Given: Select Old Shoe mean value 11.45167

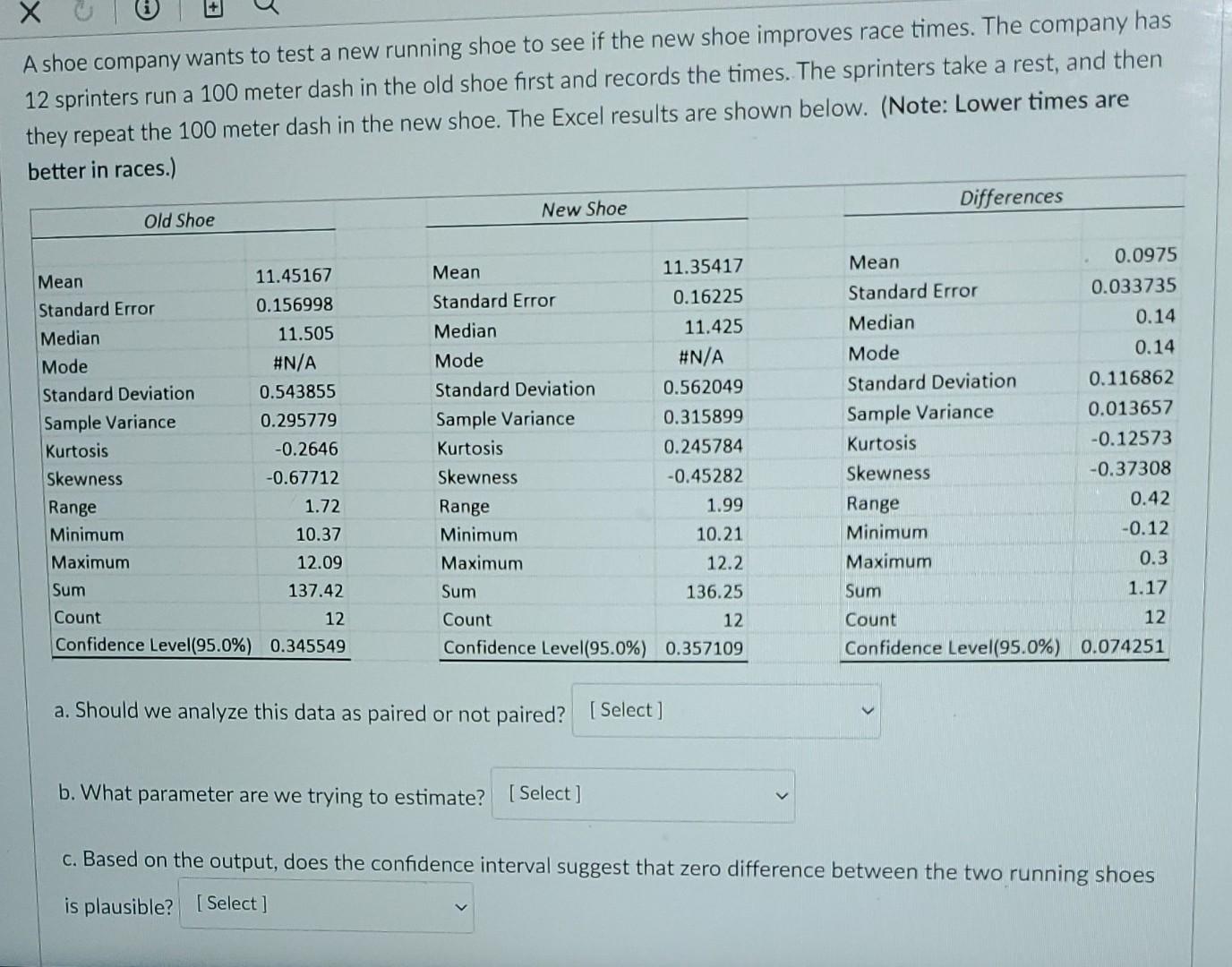Looking at the screenshot, I should click(294, 276).
